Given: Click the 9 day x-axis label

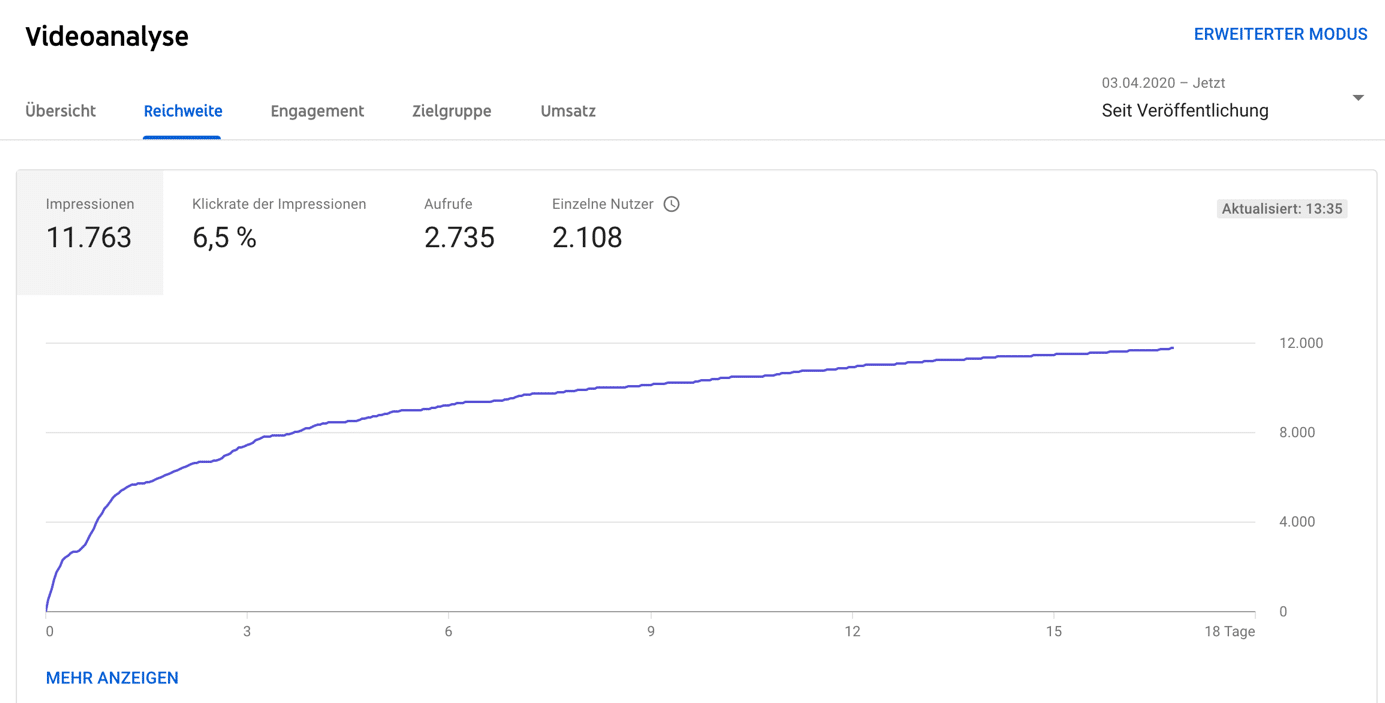Looking at the screenshot, I should [651, 632].
